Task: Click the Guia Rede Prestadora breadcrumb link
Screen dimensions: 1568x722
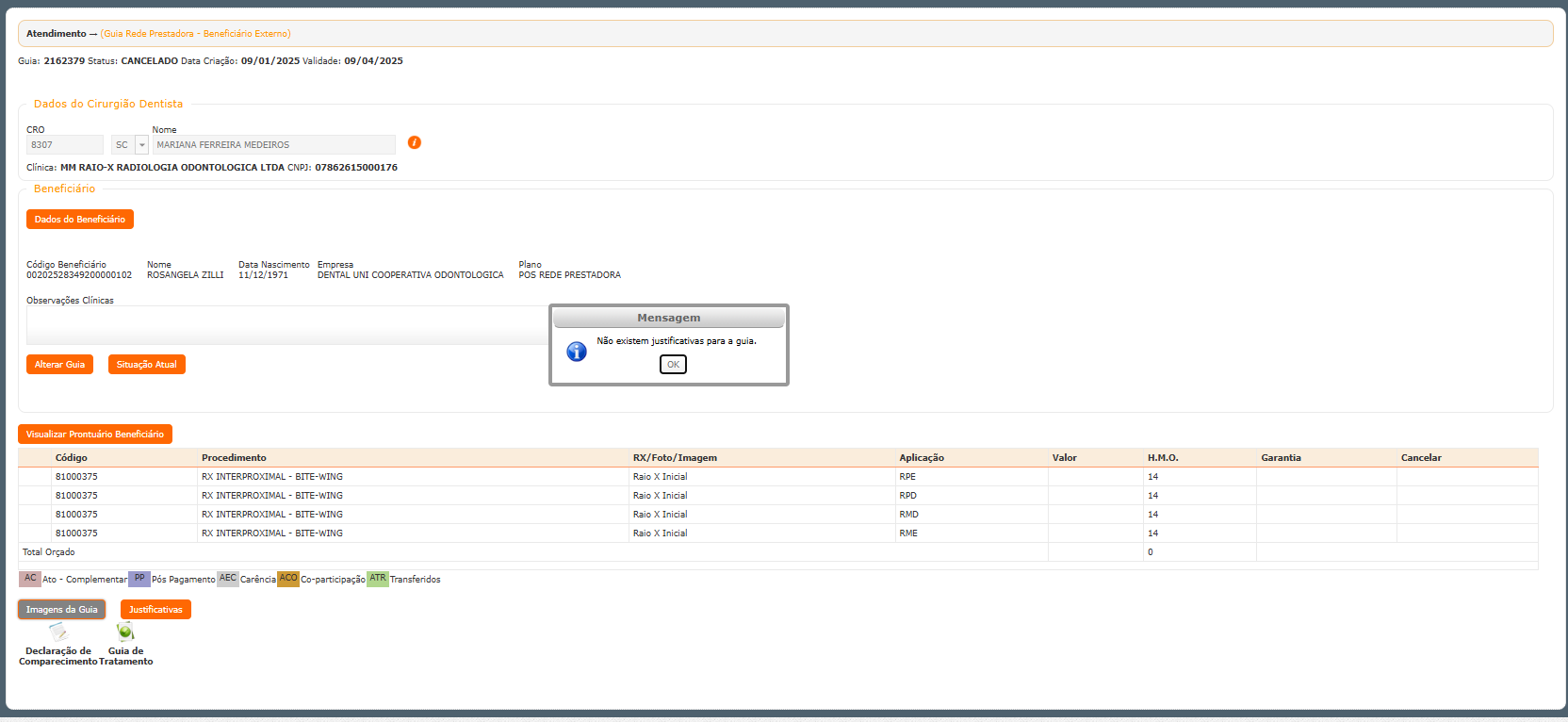Action: click(196, 34)
